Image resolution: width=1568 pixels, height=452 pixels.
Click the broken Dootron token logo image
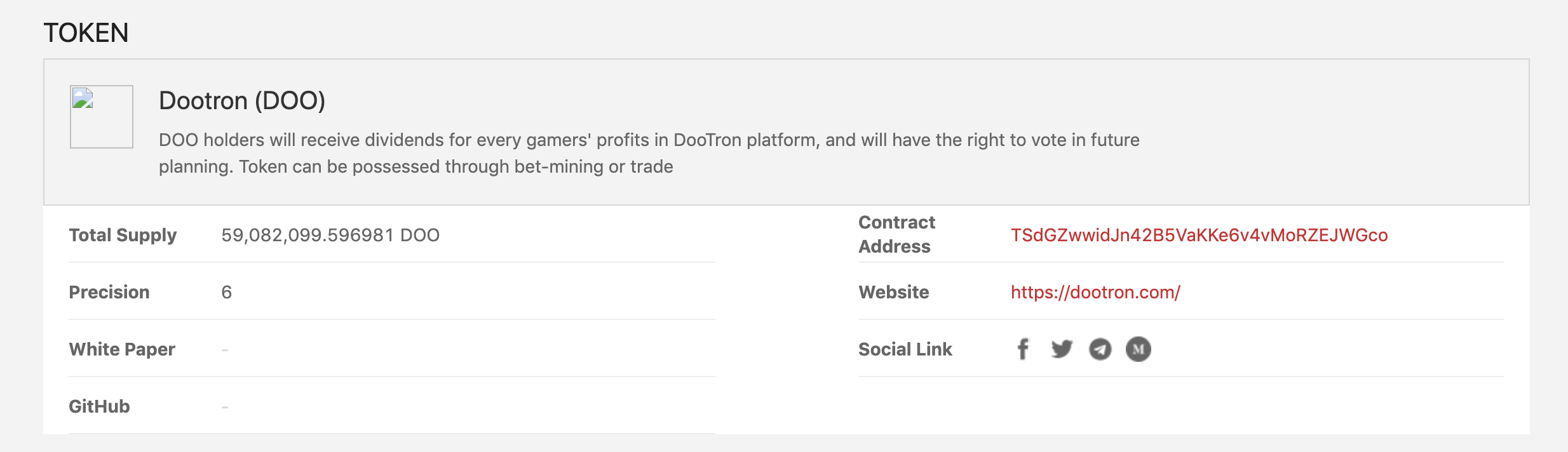[102, 117]
